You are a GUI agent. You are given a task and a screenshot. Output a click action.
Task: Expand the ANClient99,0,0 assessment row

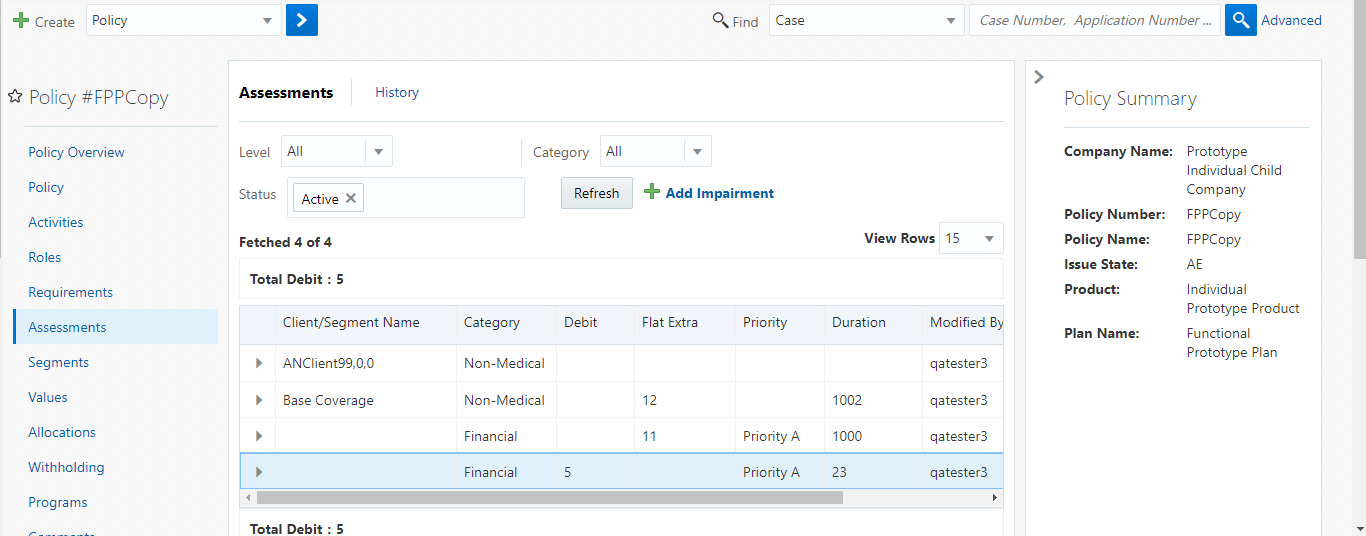[x=259, y=363]
